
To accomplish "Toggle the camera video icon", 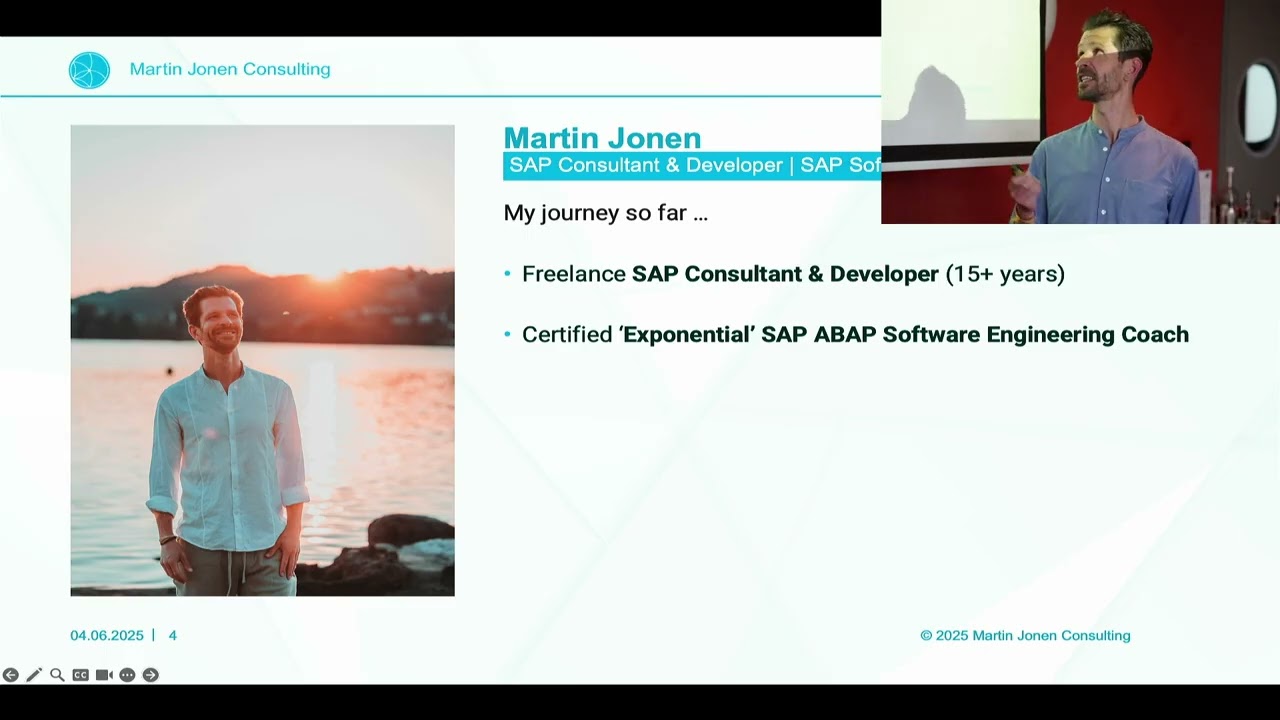I will (x=104, y=675).
